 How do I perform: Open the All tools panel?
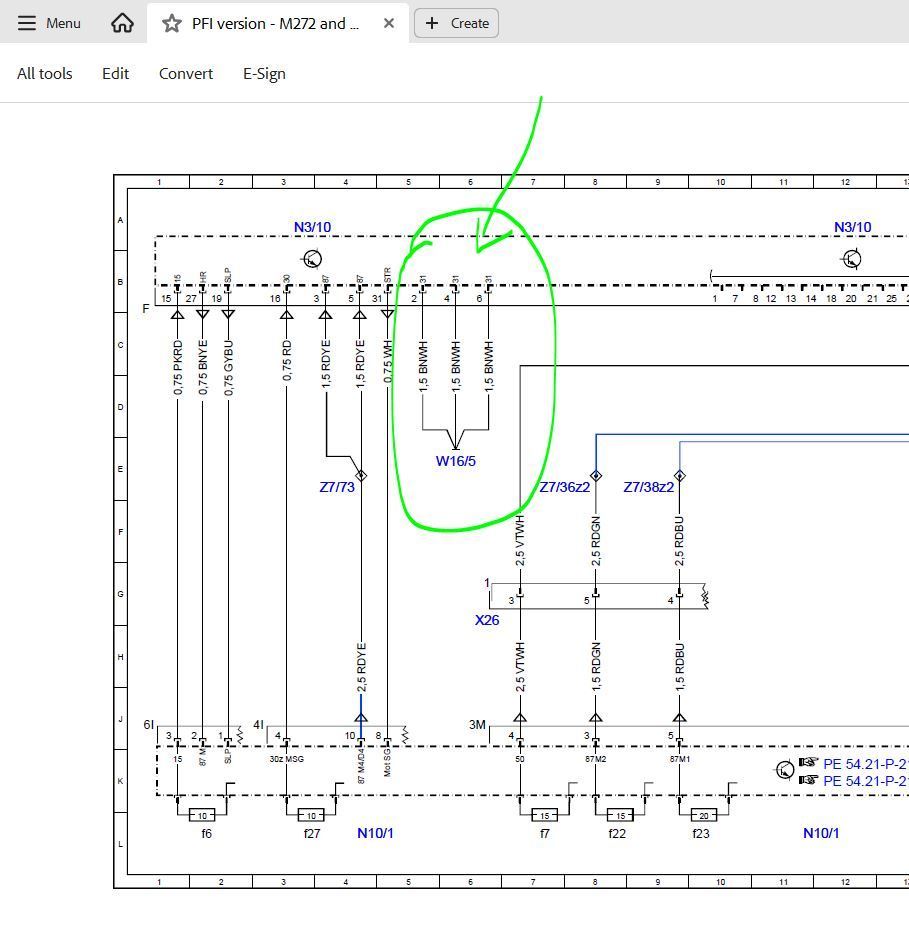(45, 74)
